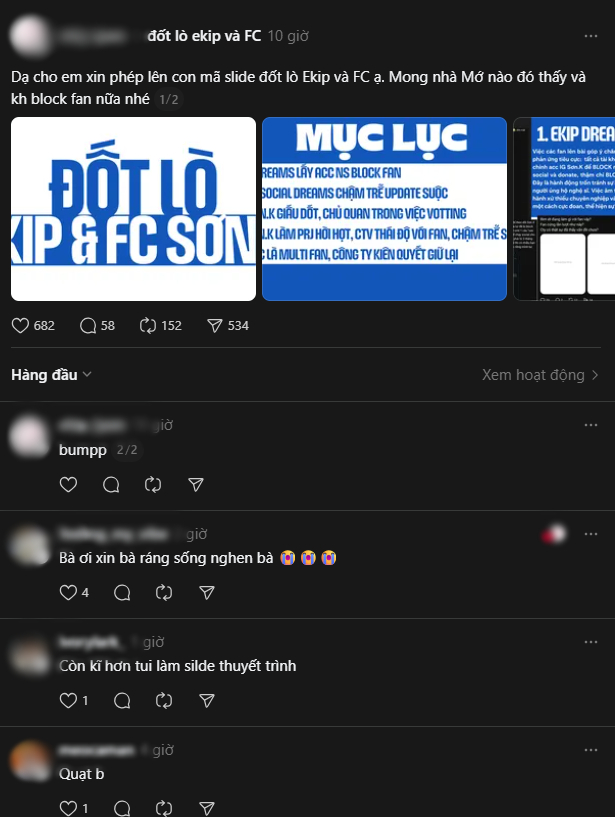The height and width of the screenshot is (817, 615).
Task: Open the main post author's avatar
Action: [30, 36]
